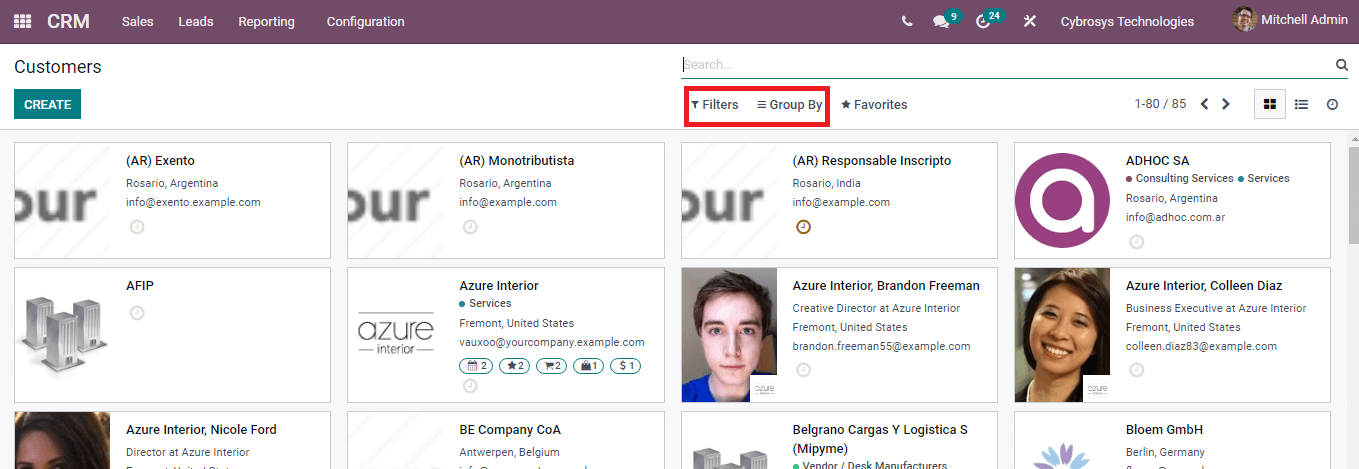Open the (AR) Exento customer card
This screenshot has width=1359, height=469.
click(x=172, y=200)
